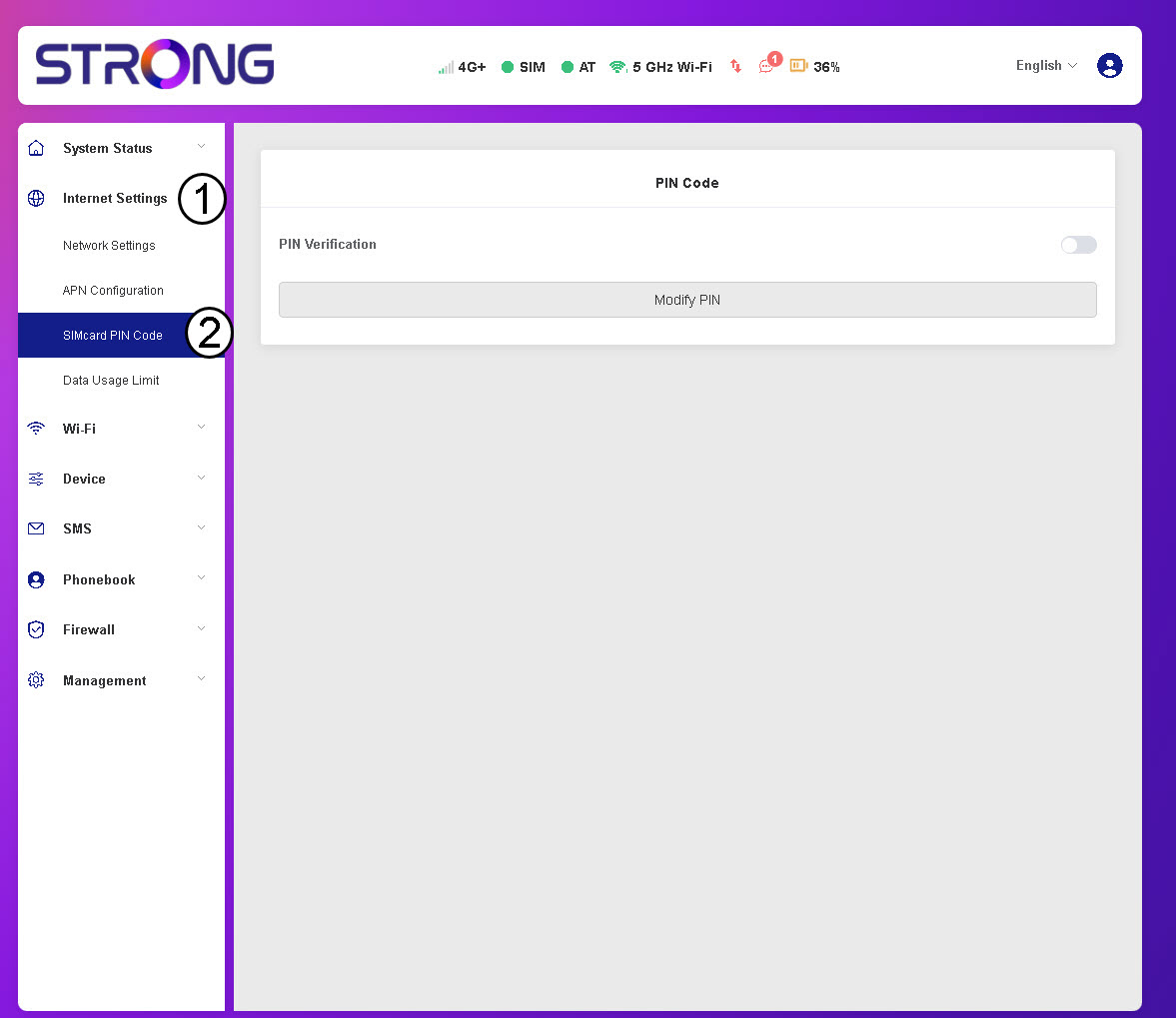Click the 4G+ signal strength bars
This screenshot has height=1018, width=1176.
coord(446,67)
